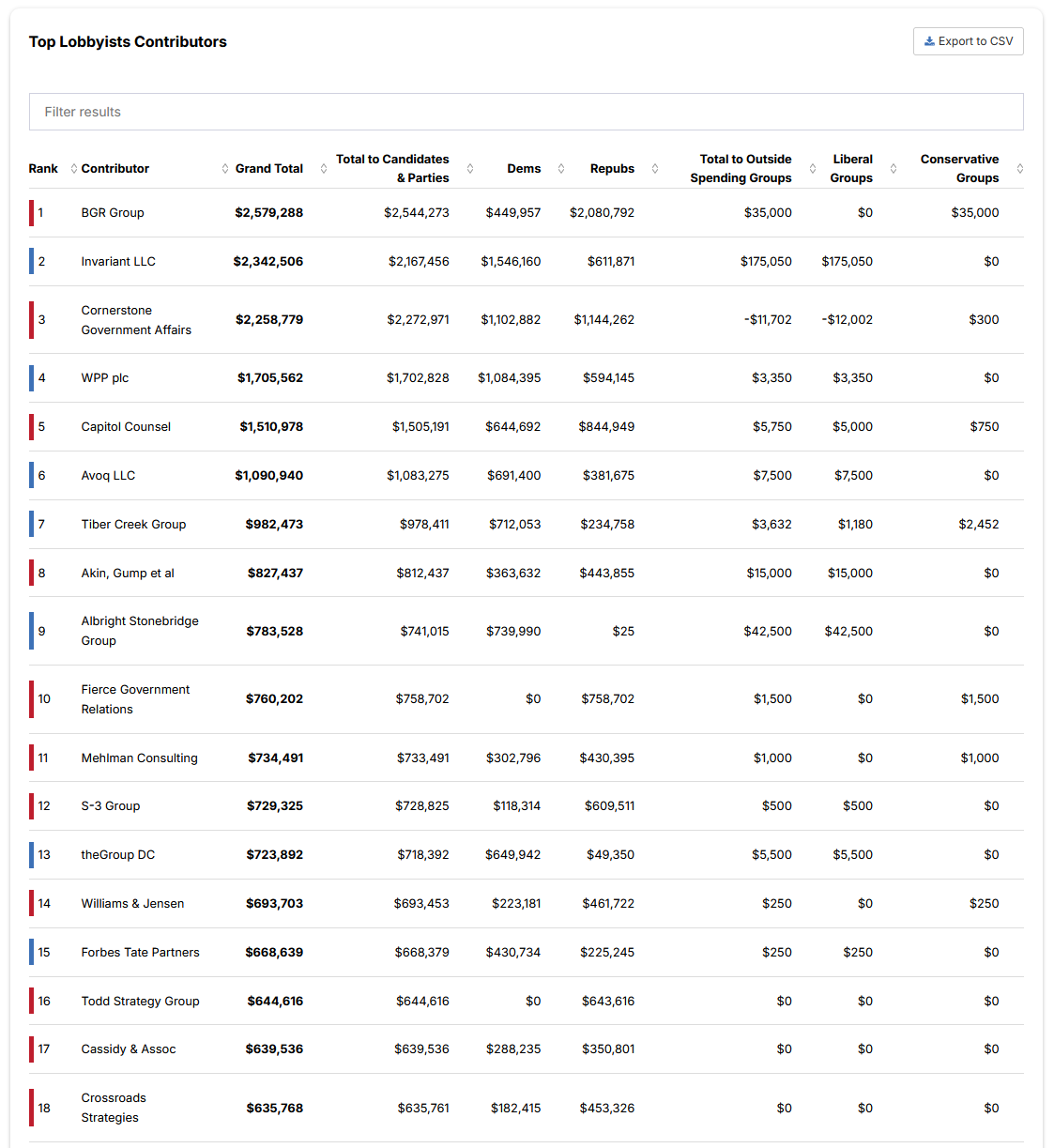Click the Grand Total sort arrows
The height and width of the screenshot is (1148, 1054).
click(x=324, y=169)
